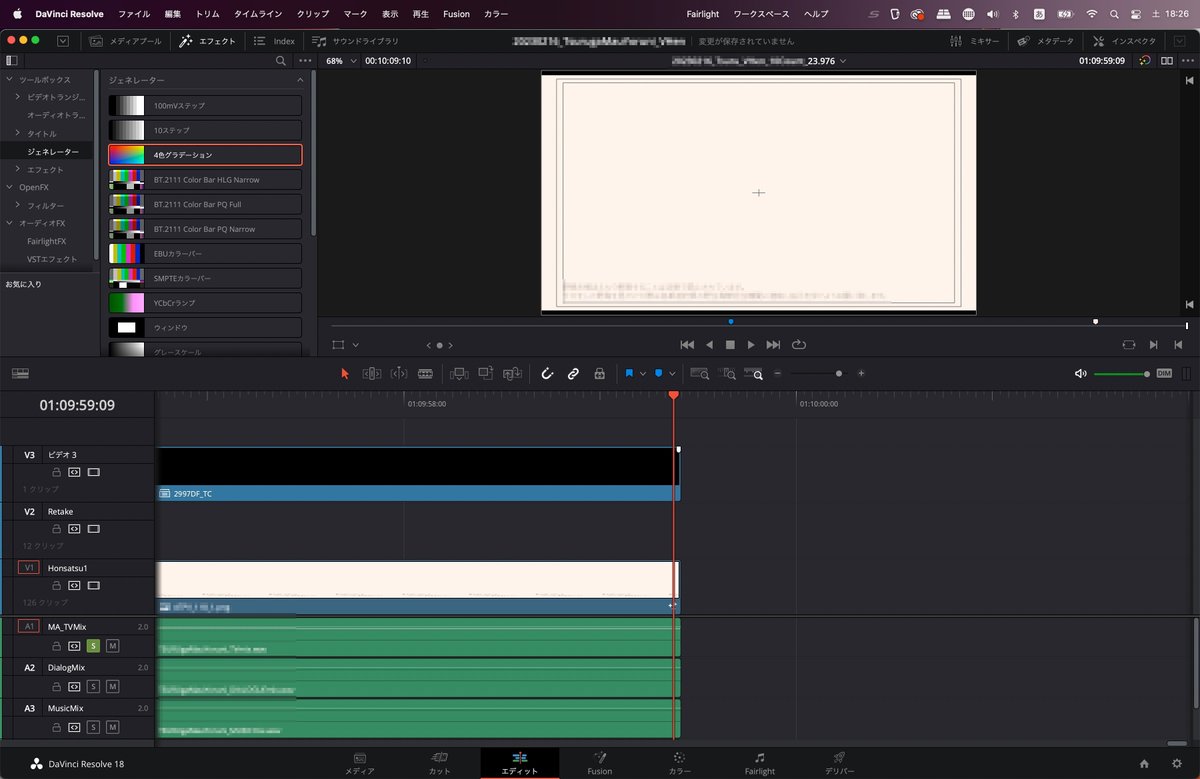1200x779 pixels.
Task: Lock the Retake video track
Action: pos(57,529)
